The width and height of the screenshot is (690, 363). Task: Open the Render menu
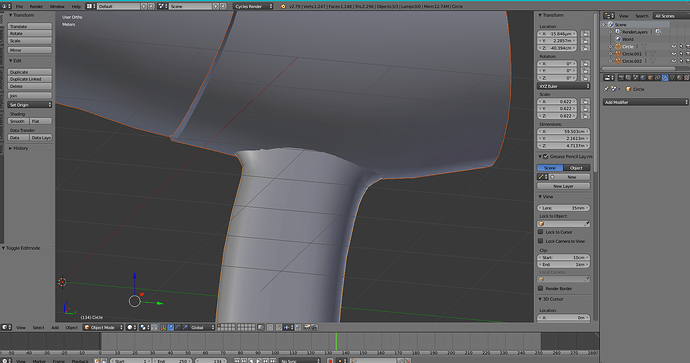36,7
